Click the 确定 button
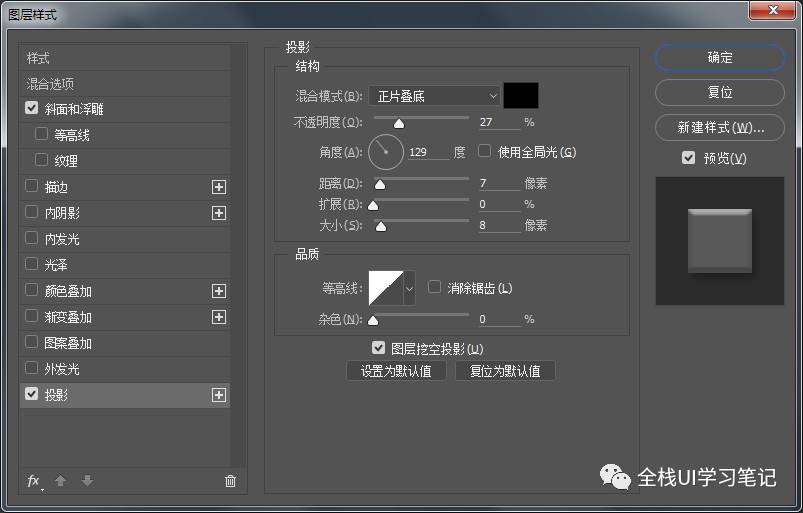Viewport: 803px width, 513px height. 720,57
